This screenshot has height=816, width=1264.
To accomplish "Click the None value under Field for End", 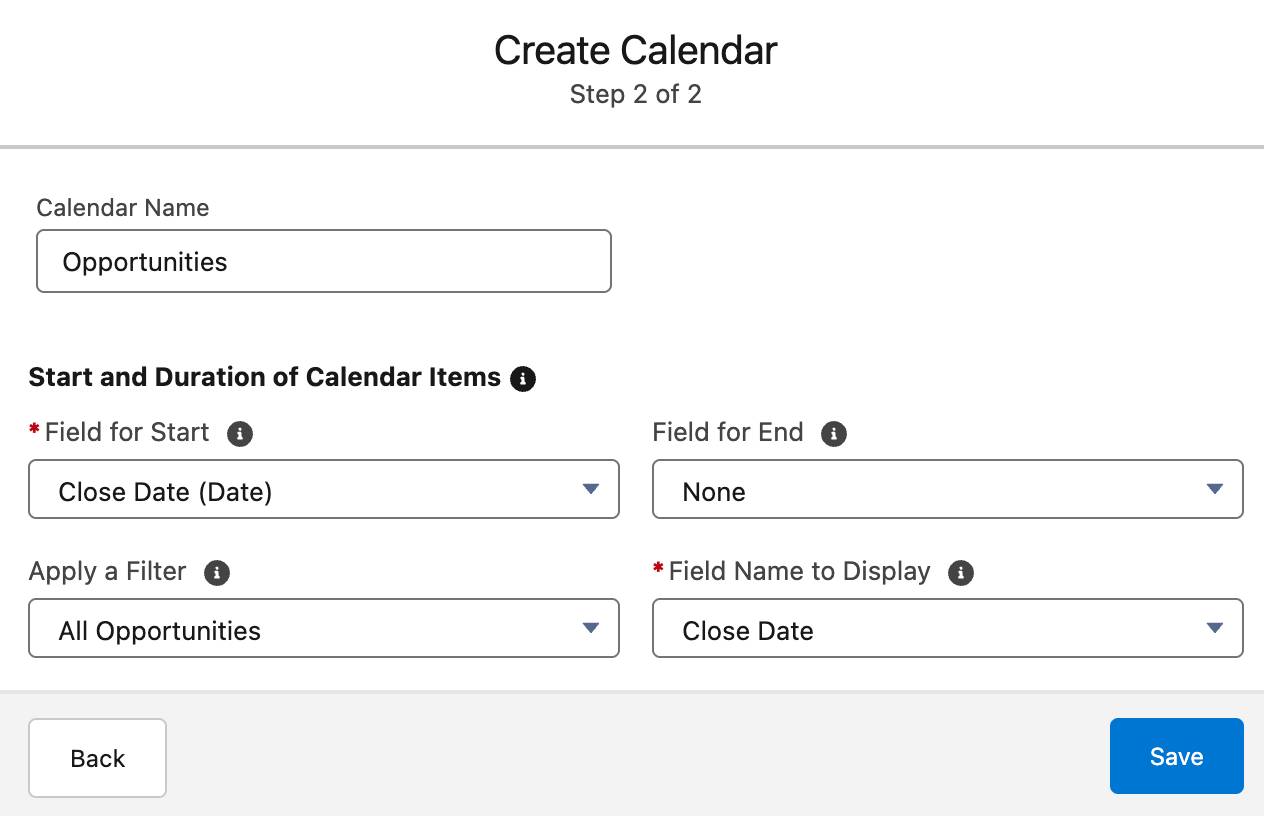I will [x=713, y=491].
